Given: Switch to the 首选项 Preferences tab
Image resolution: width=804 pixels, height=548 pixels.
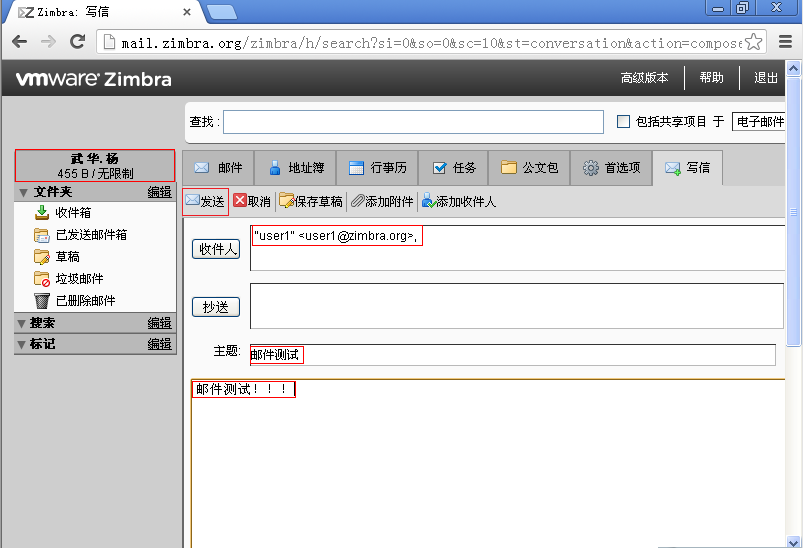Looking at the screenshot, I should point(611,168).
